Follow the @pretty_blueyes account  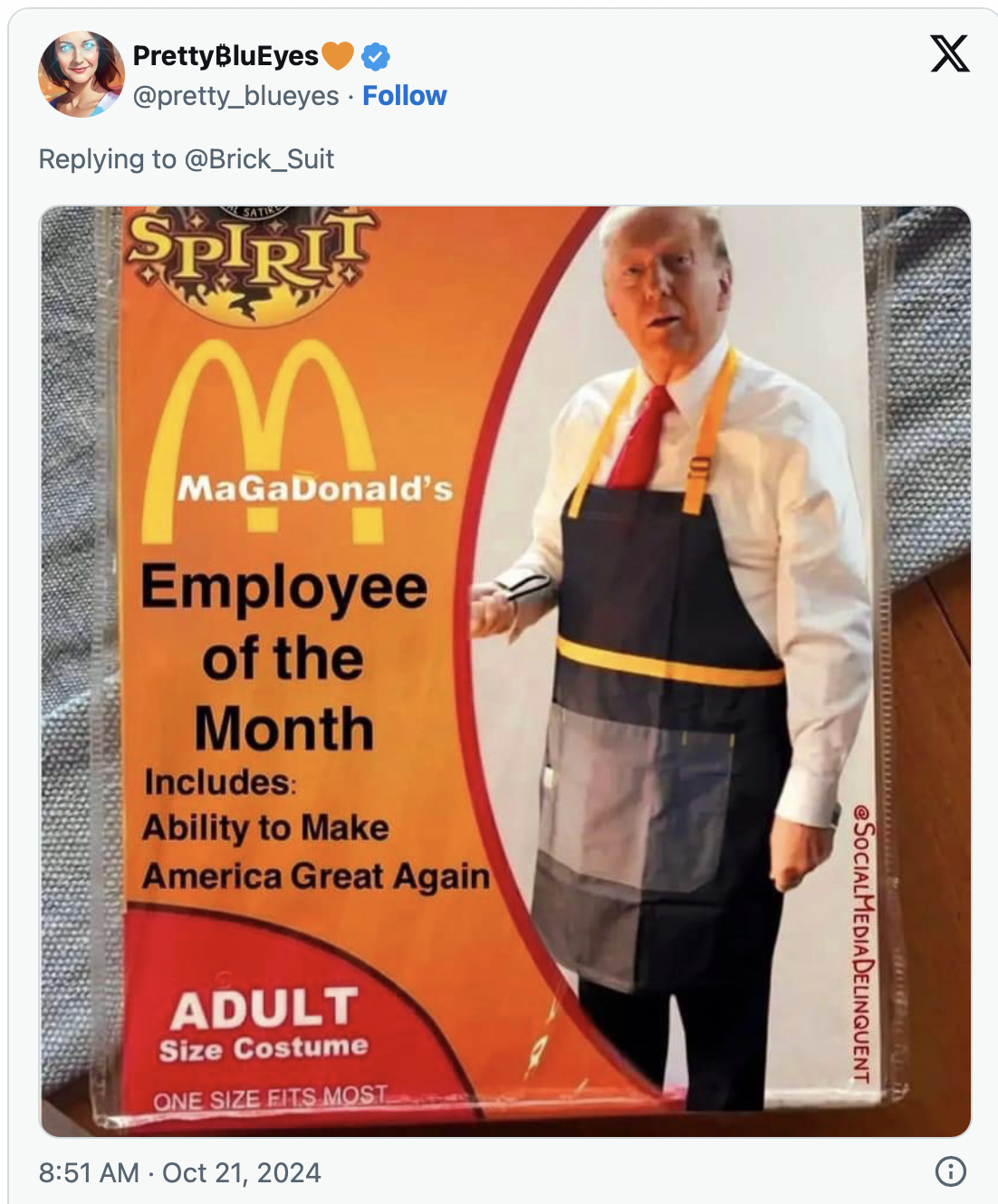[x=404, y=96]
